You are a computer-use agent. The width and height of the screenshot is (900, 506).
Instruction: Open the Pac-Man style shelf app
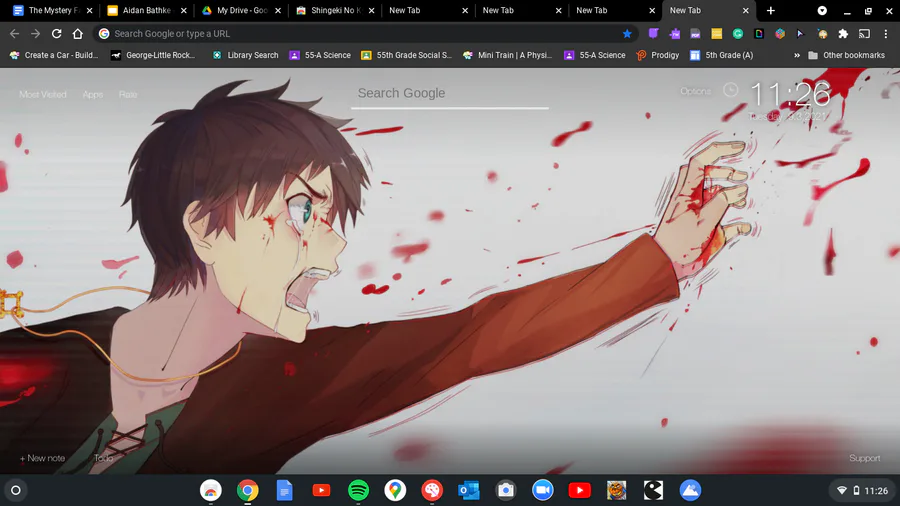coord(653,490)
